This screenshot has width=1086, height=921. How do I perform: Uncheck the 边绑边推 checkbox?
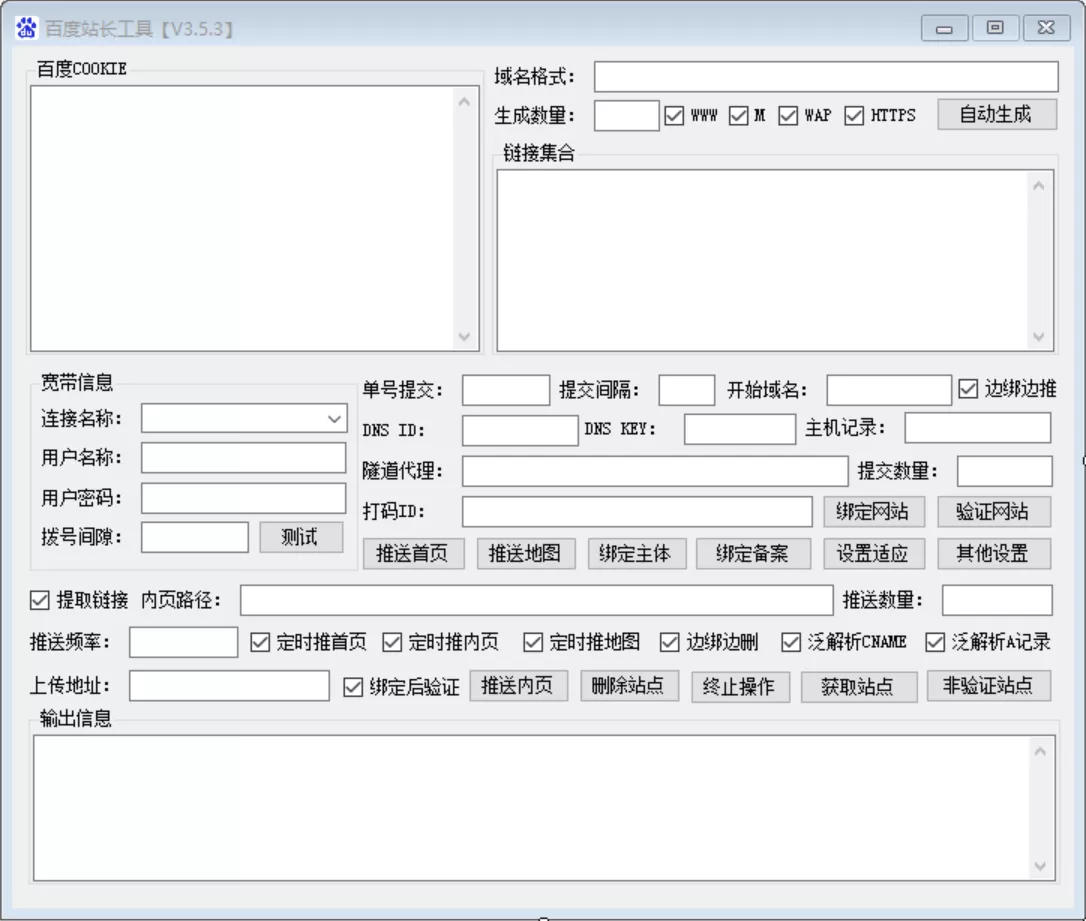coord(968,389)
